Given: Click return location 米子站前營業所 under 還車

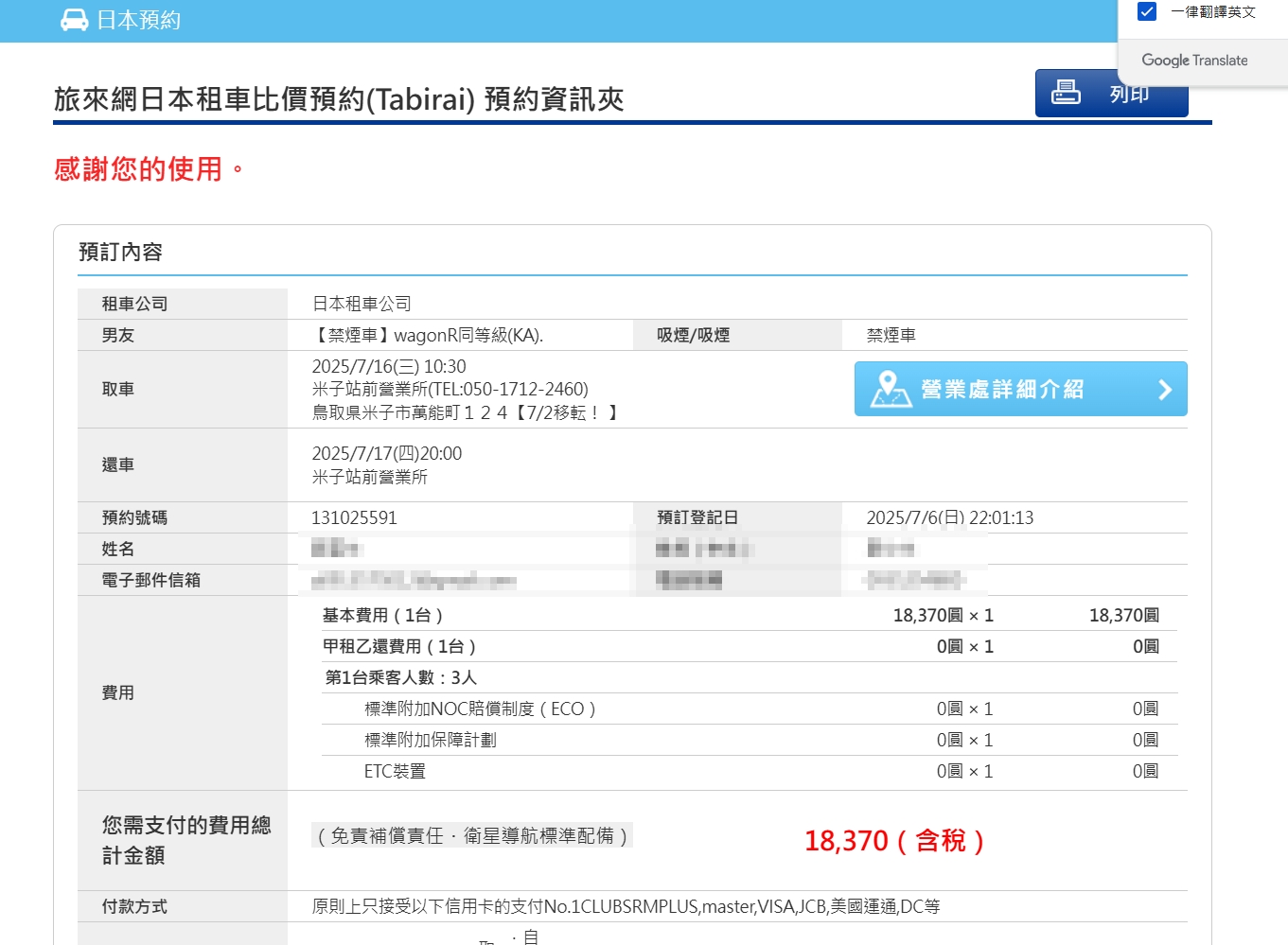Looking at the screenshot, I should point(369,477).
